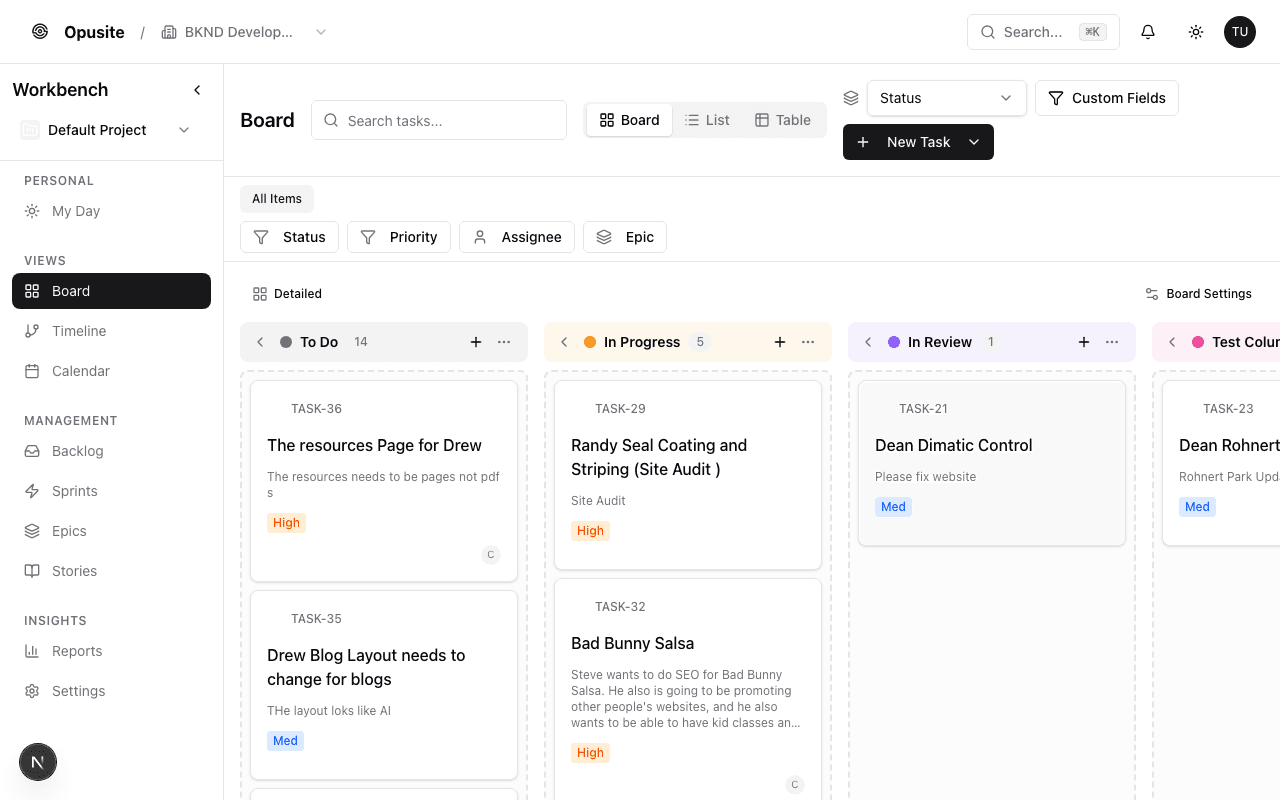Select the Timeline view in sidebar
The image size is (1280, 800).
[x=79, y=331]
